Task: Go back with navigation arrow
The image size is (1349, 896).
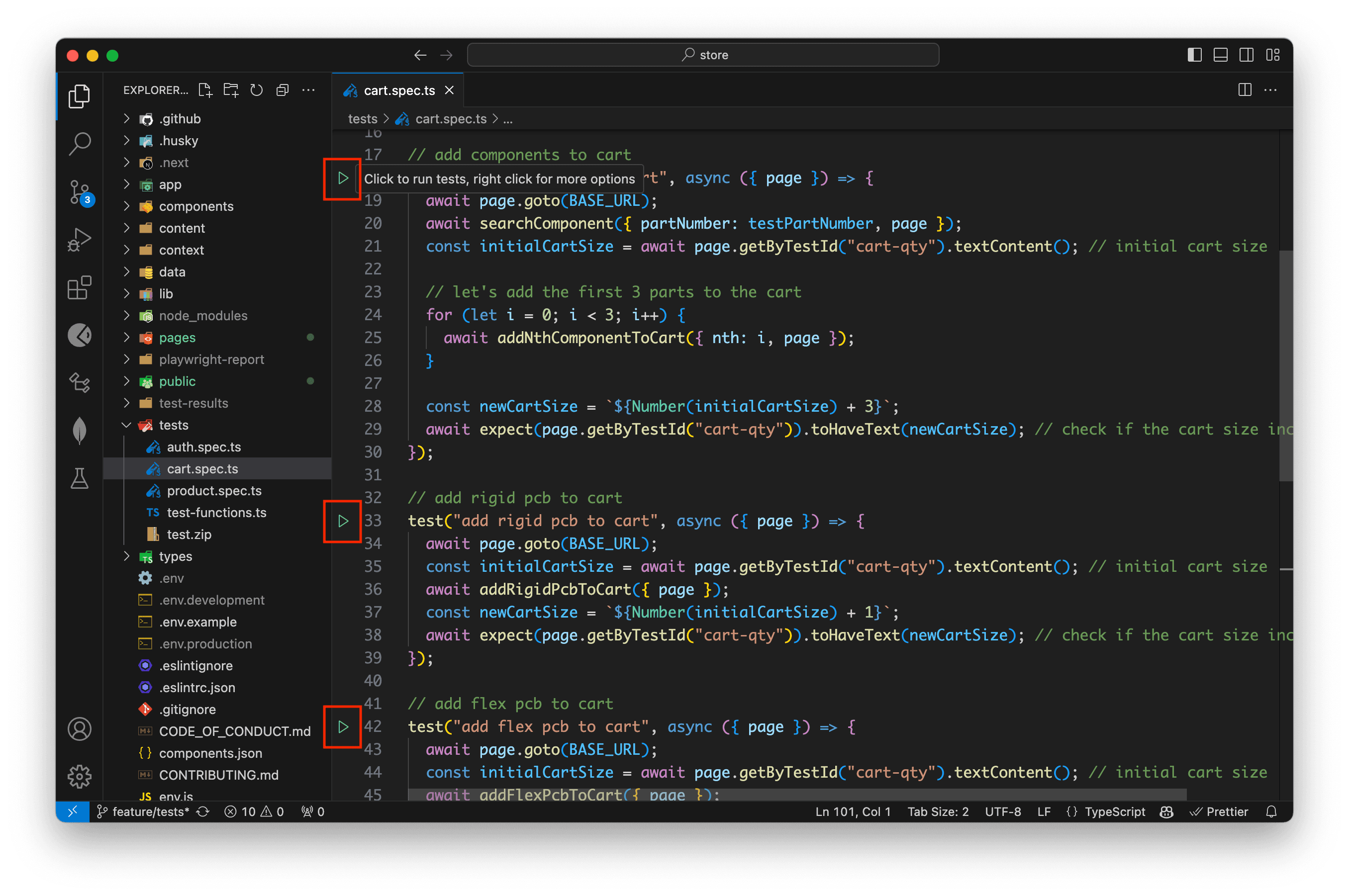Action: tap(420, 55)
